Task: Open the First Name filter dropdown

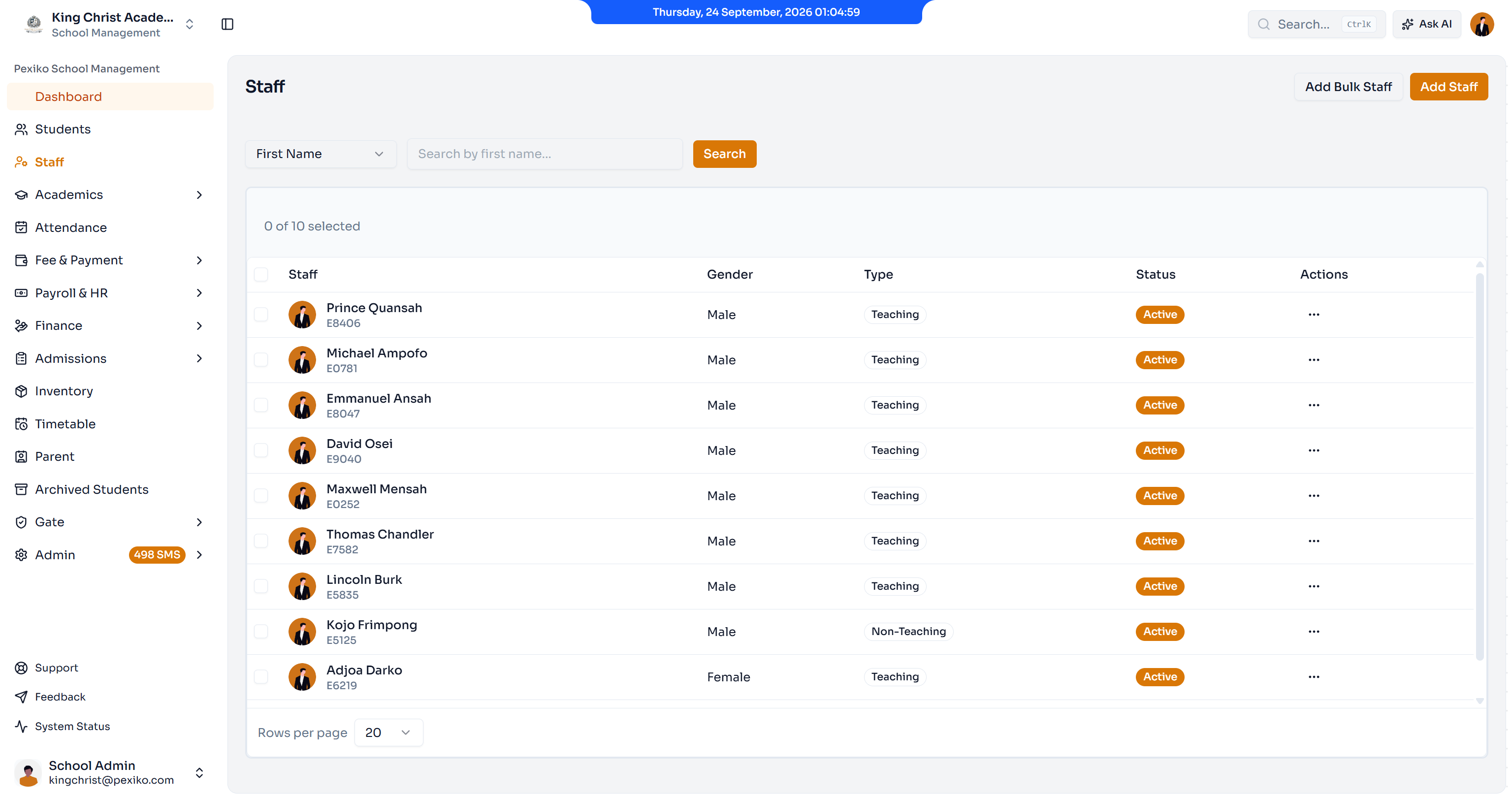Action: [321, 154]
